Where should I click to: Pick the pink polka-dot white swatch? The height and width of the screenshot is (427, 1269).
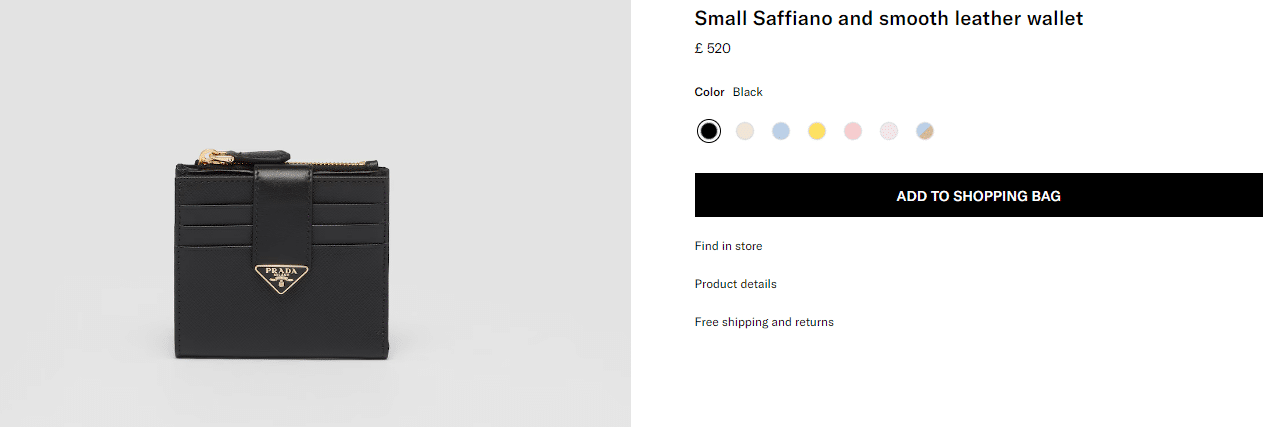(888, 131)
